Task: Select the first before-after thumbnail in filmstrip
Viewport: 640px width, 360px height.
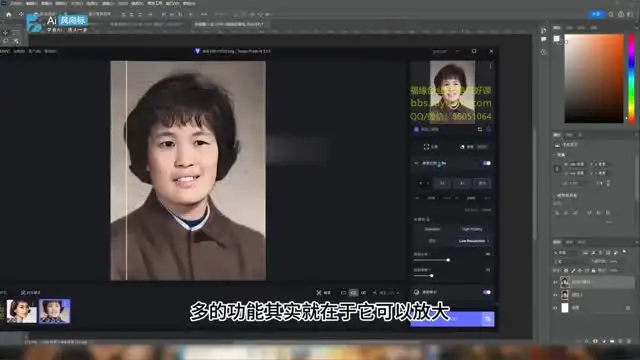Action: 22,311
